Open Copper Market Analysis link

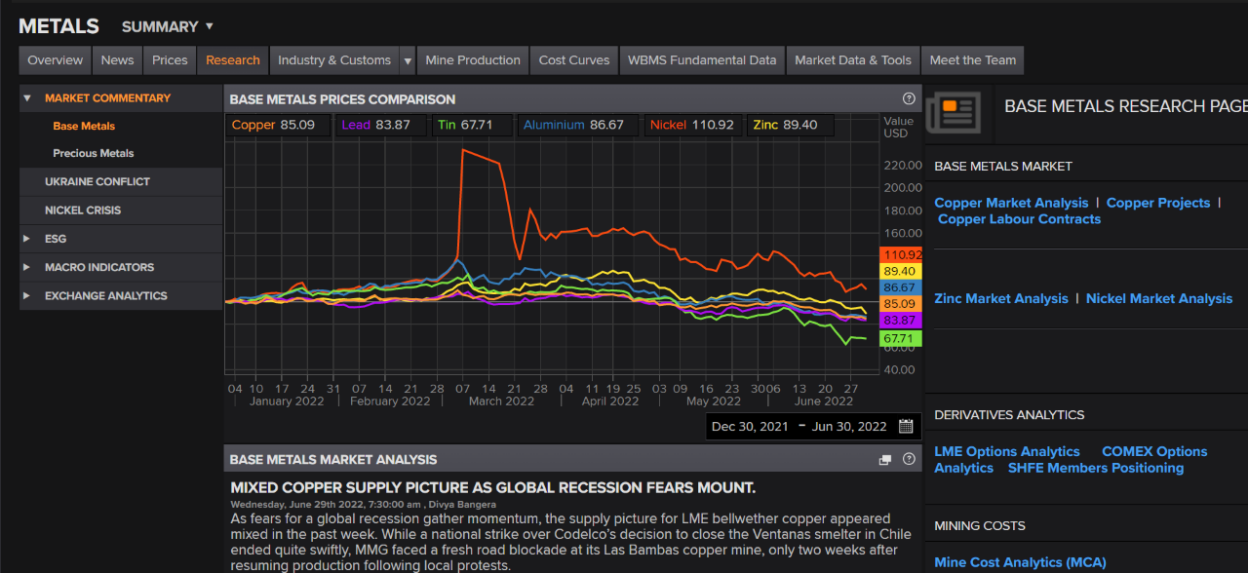point(1011,203)
